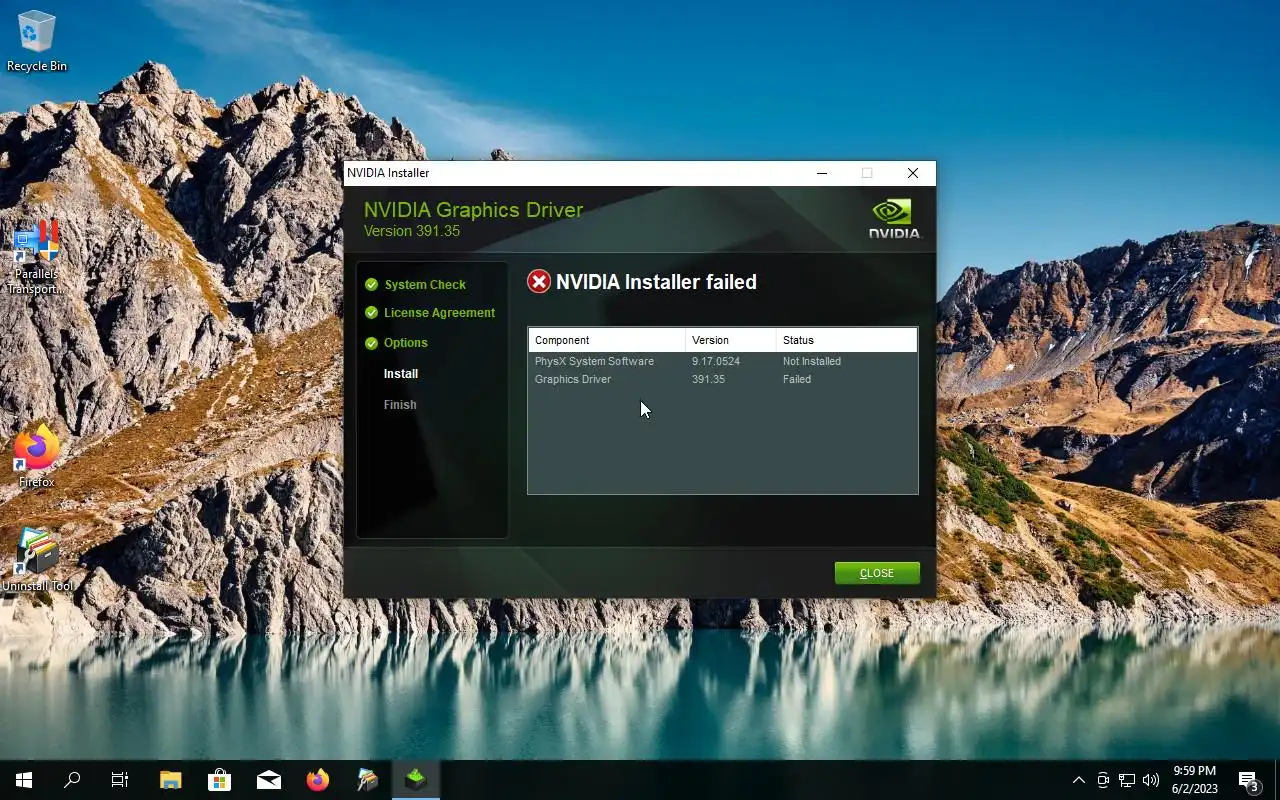Click the NVIDIA Graphics Driver title text
The height and width of the screenshot is (800, 1280).
473,210
